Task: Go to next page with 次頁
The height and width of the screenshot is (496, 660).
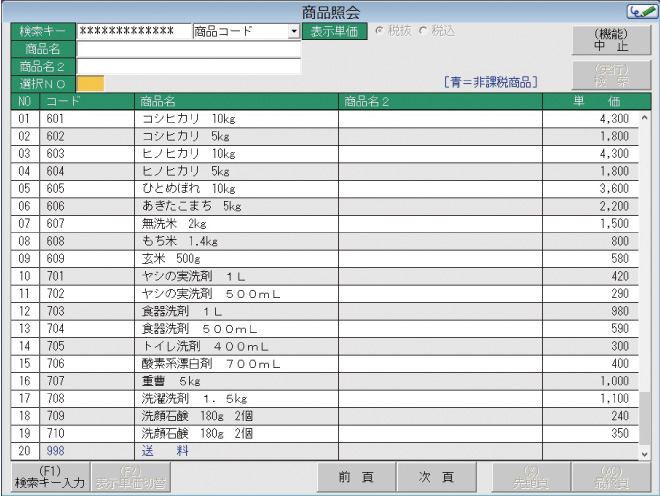Action: (x=437, y=478)
